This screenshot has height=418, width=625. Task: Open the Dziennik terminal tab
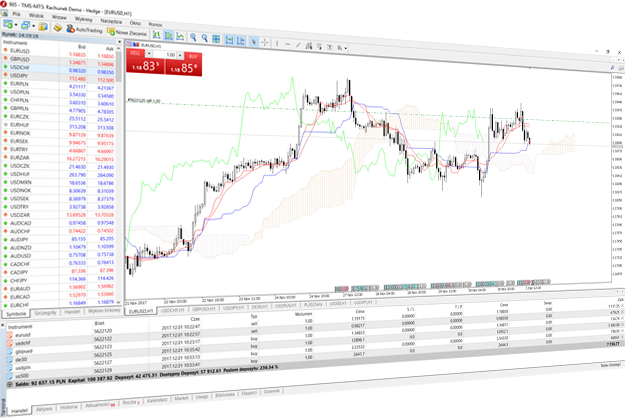click(271, 392)
